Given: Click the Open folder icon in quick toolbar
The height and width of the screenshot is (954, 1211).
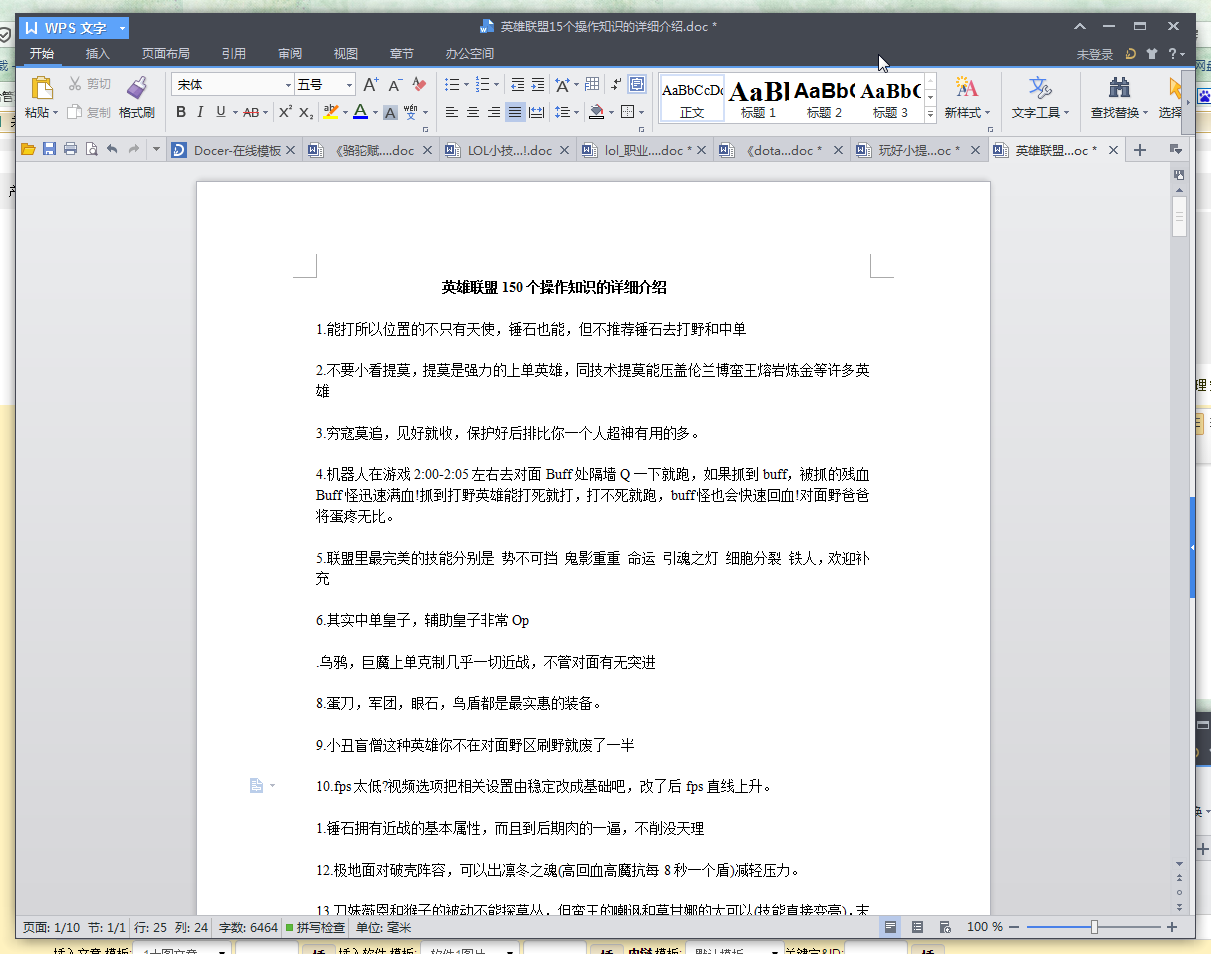Looking at the screenshot, I should 28,150.
